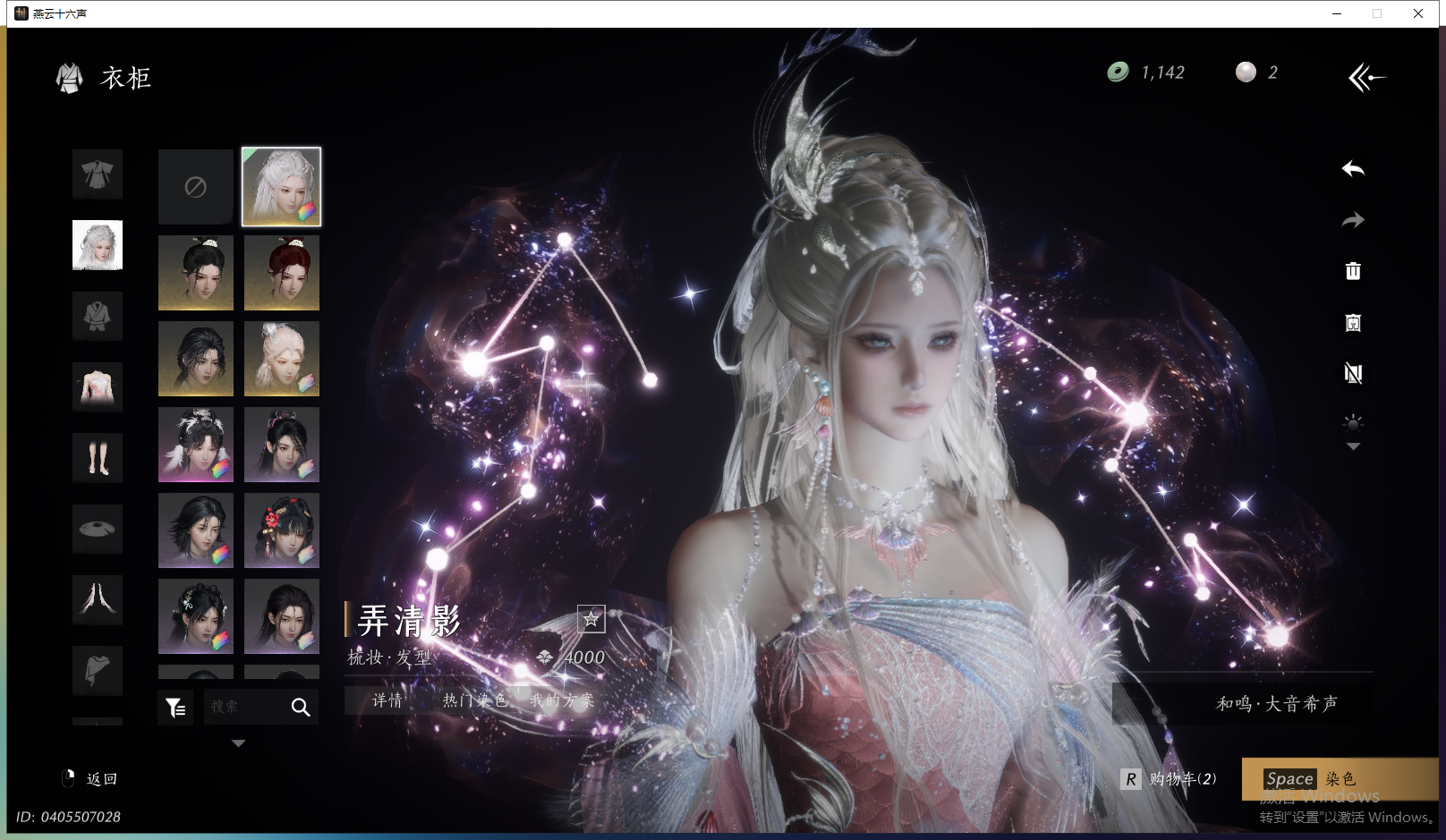The height and width of the screenshot is (840, 1446).
Task: Click the filter list icon
Action: (x=175, y=708)
